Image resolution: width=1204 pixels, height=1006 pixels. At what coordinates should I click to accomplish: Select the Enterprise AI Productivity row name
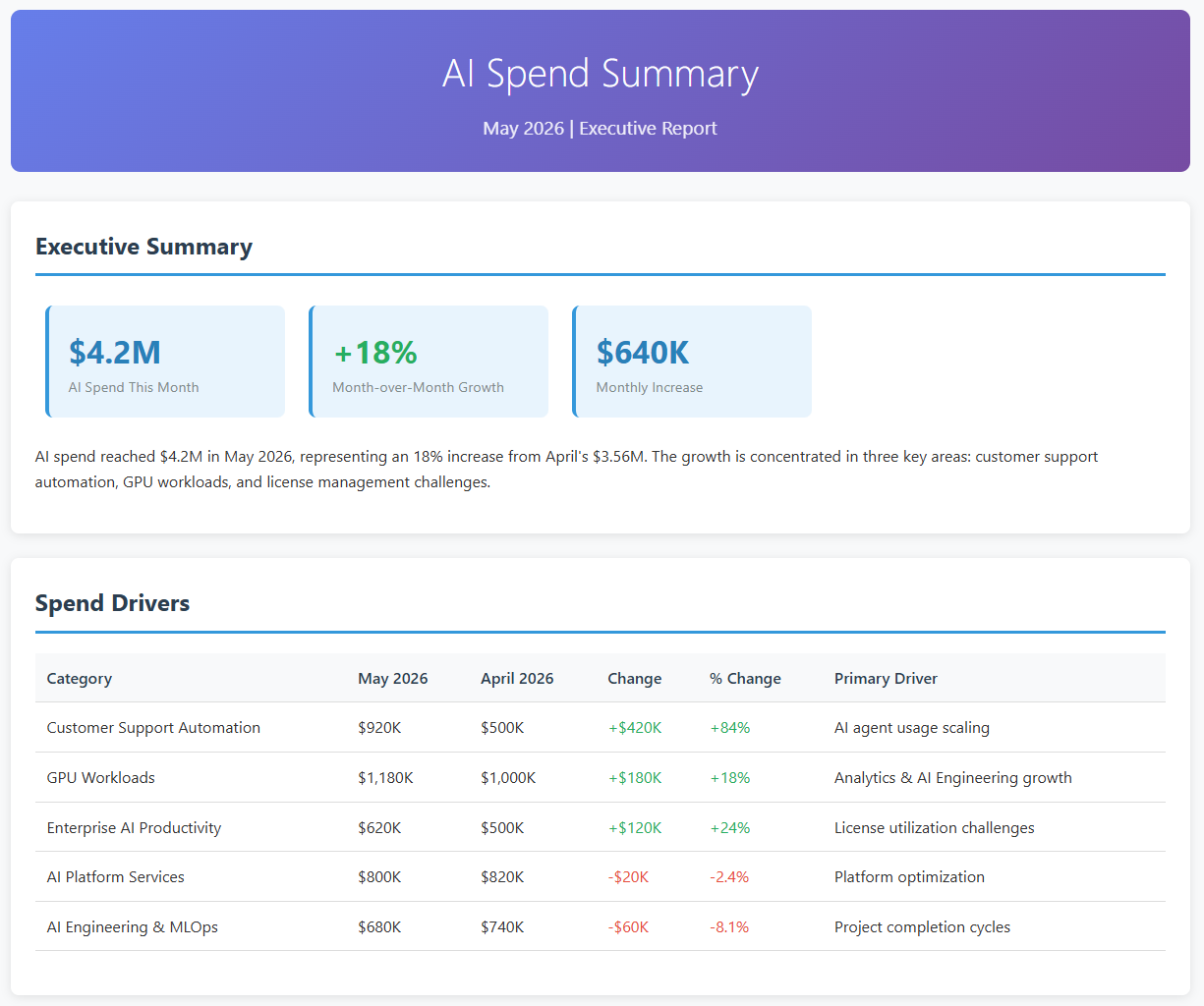click(134, 828)
